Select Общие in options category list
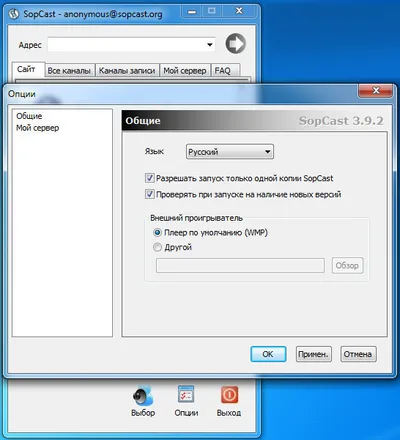 (29, 116)
